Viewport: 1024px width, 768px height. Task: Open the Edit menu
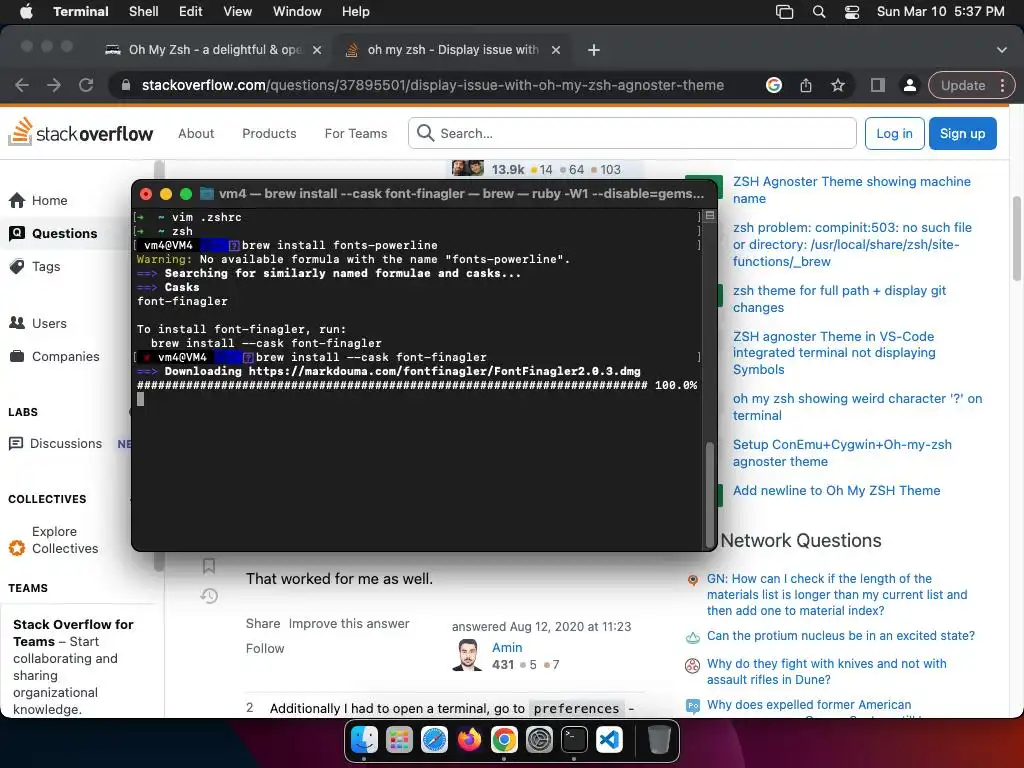pos(191,12)
